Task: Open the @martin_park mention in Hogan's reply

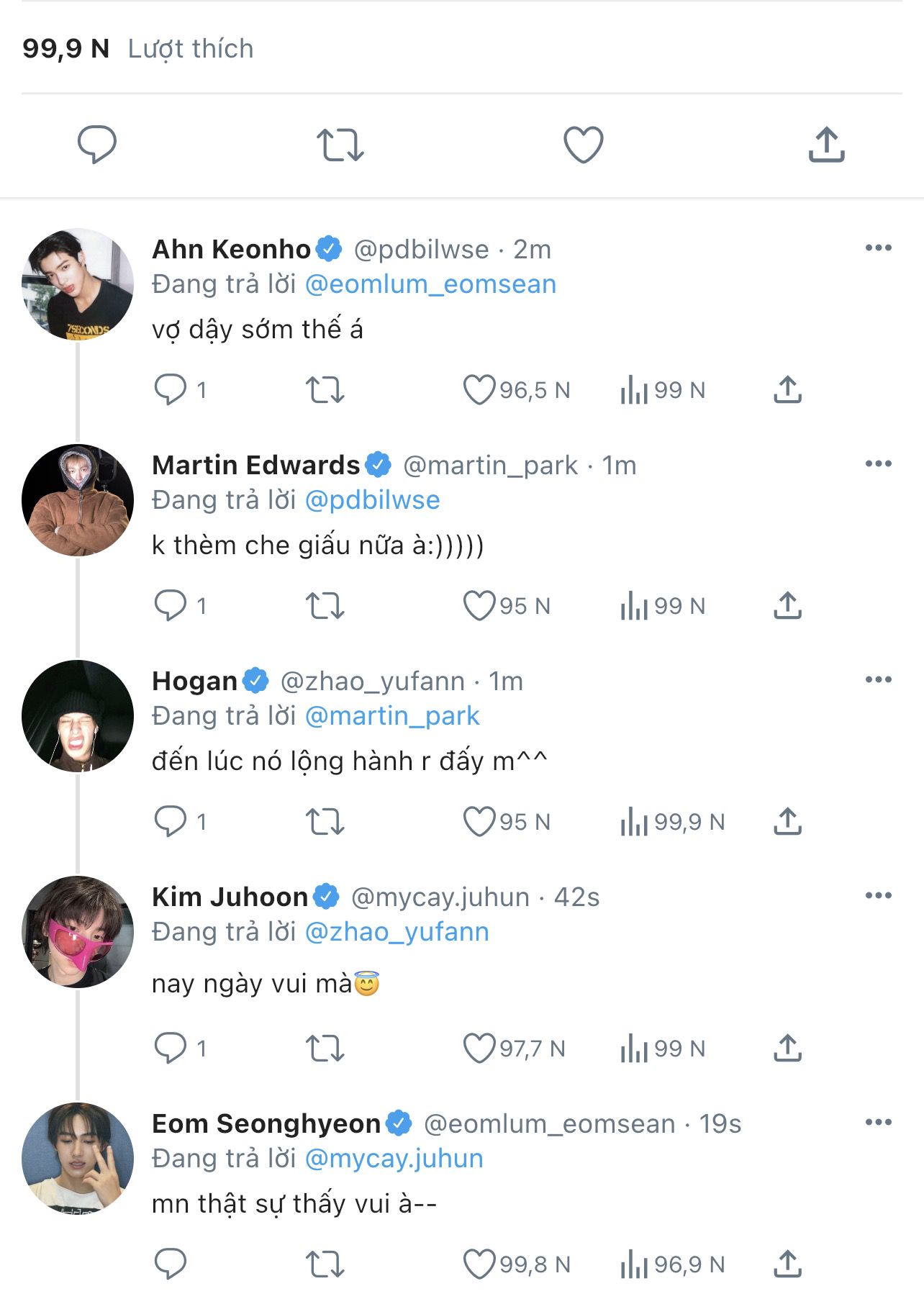Action: point(392,716)
